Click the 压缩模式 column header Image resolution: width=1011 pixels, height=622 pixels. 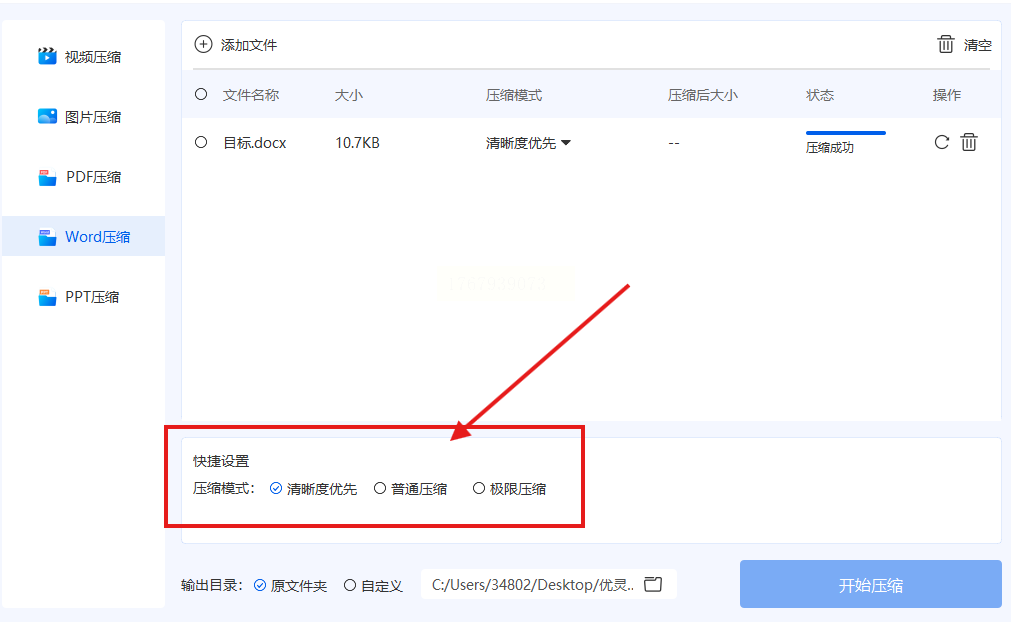(x=514, y=95)
